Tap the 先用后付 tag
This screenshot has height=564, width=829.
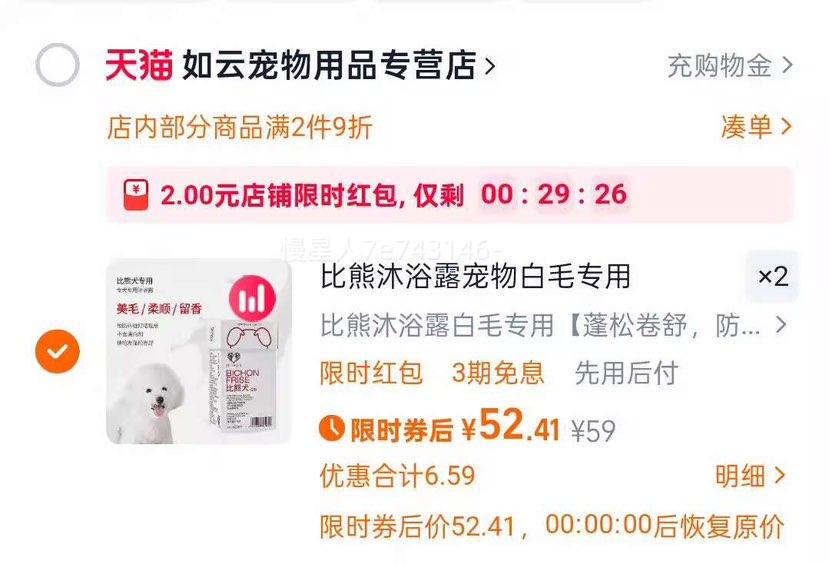[627, 373]
